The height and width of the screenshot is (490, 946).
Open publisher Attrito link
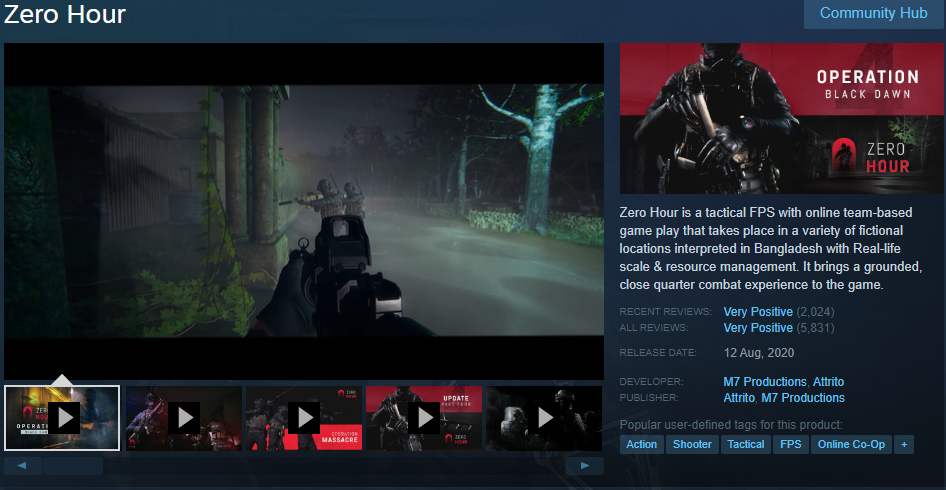point(739,398)
